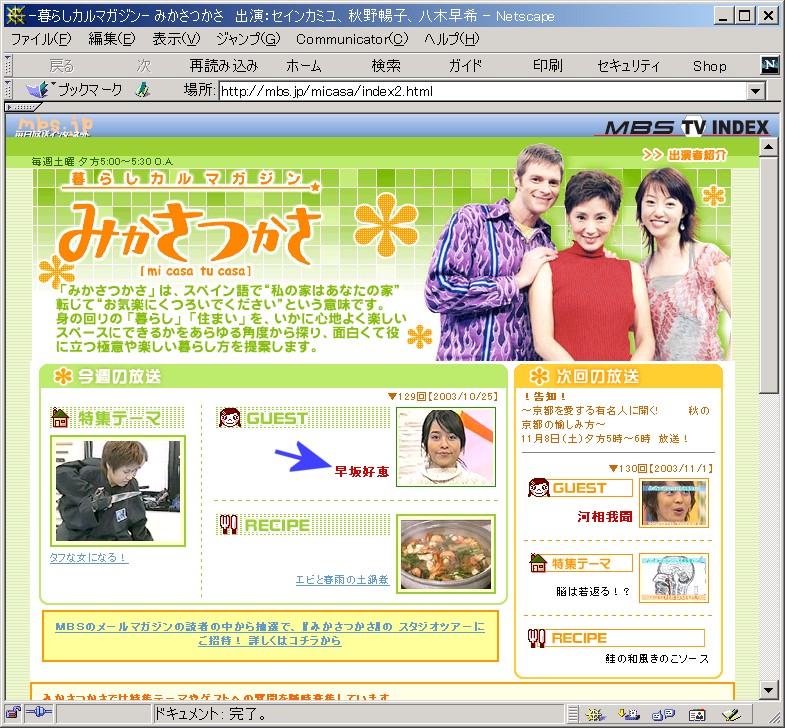
Task: Open the Newsgroups component bar icon
Action: [663, 714]
